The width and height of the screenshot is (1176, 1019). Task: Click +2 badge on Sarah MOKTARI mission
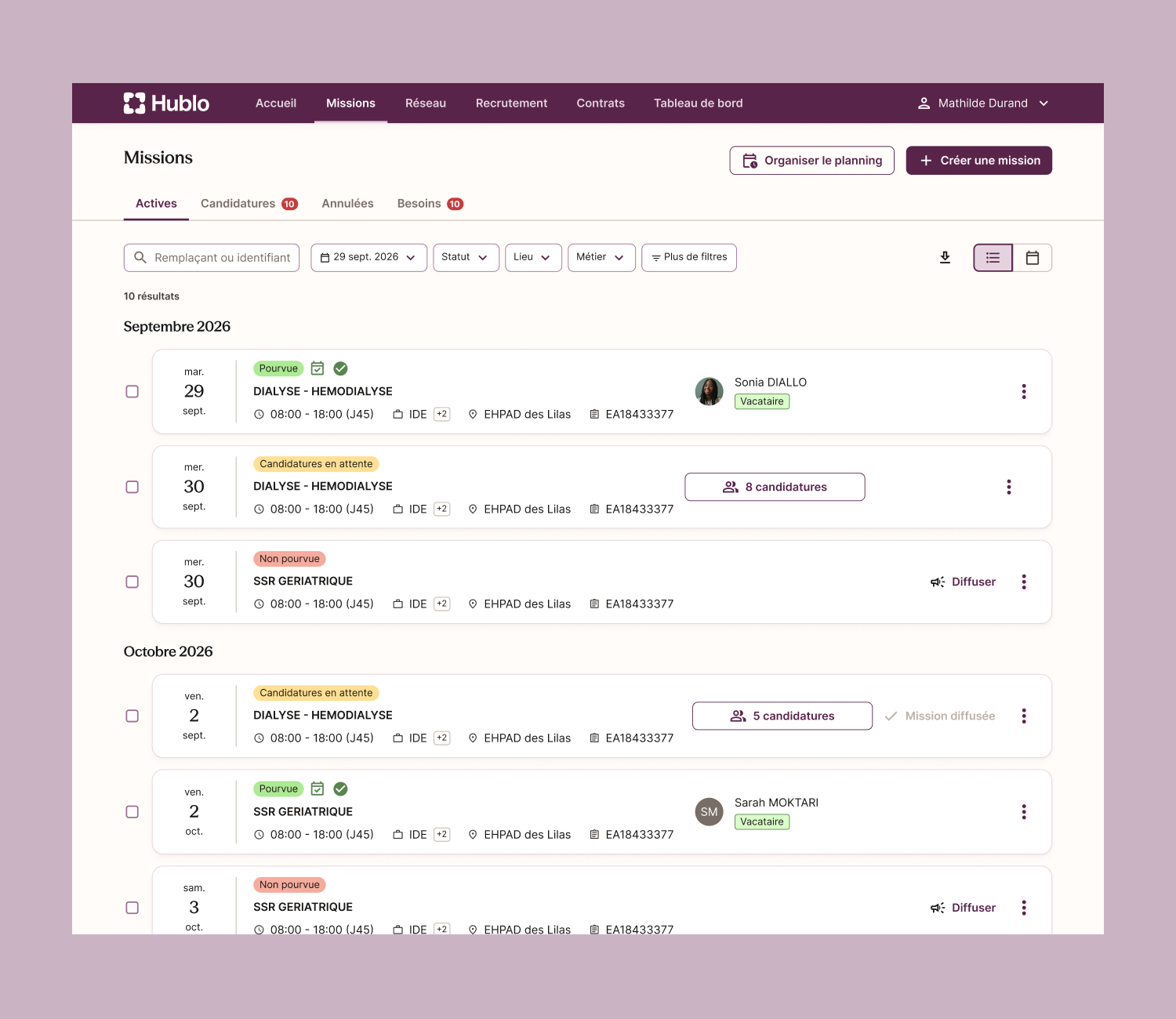coord(442,834)
